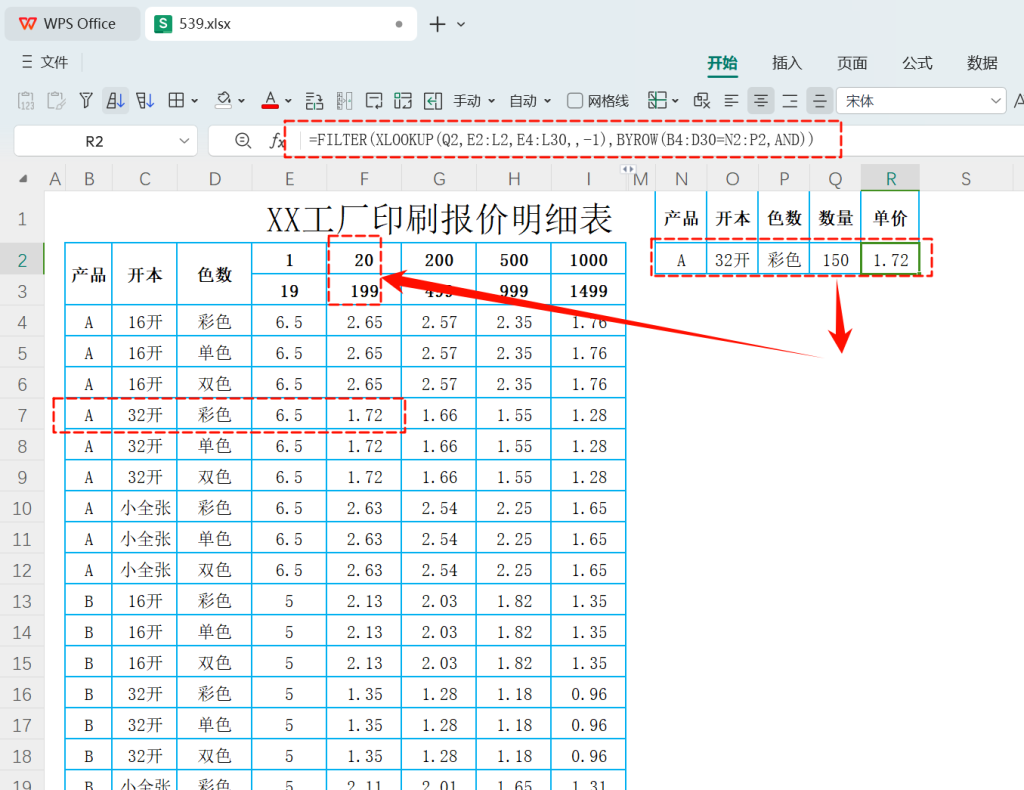1024x790 pixels.
Task: Click the justify distributed alignment icon
Action: coord(820,101)
